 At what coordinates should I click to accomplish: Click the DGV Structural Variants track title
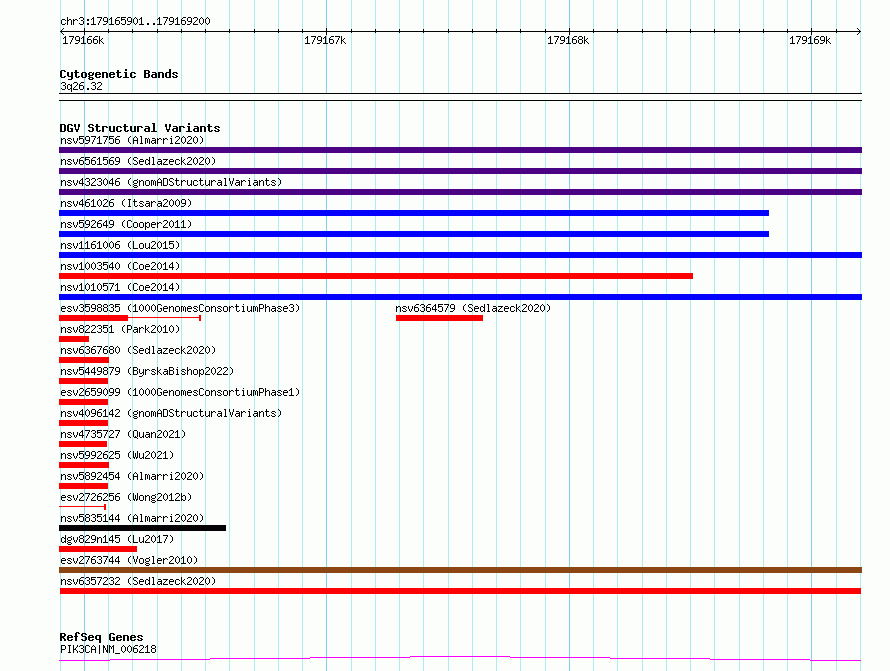coord(140,128)
